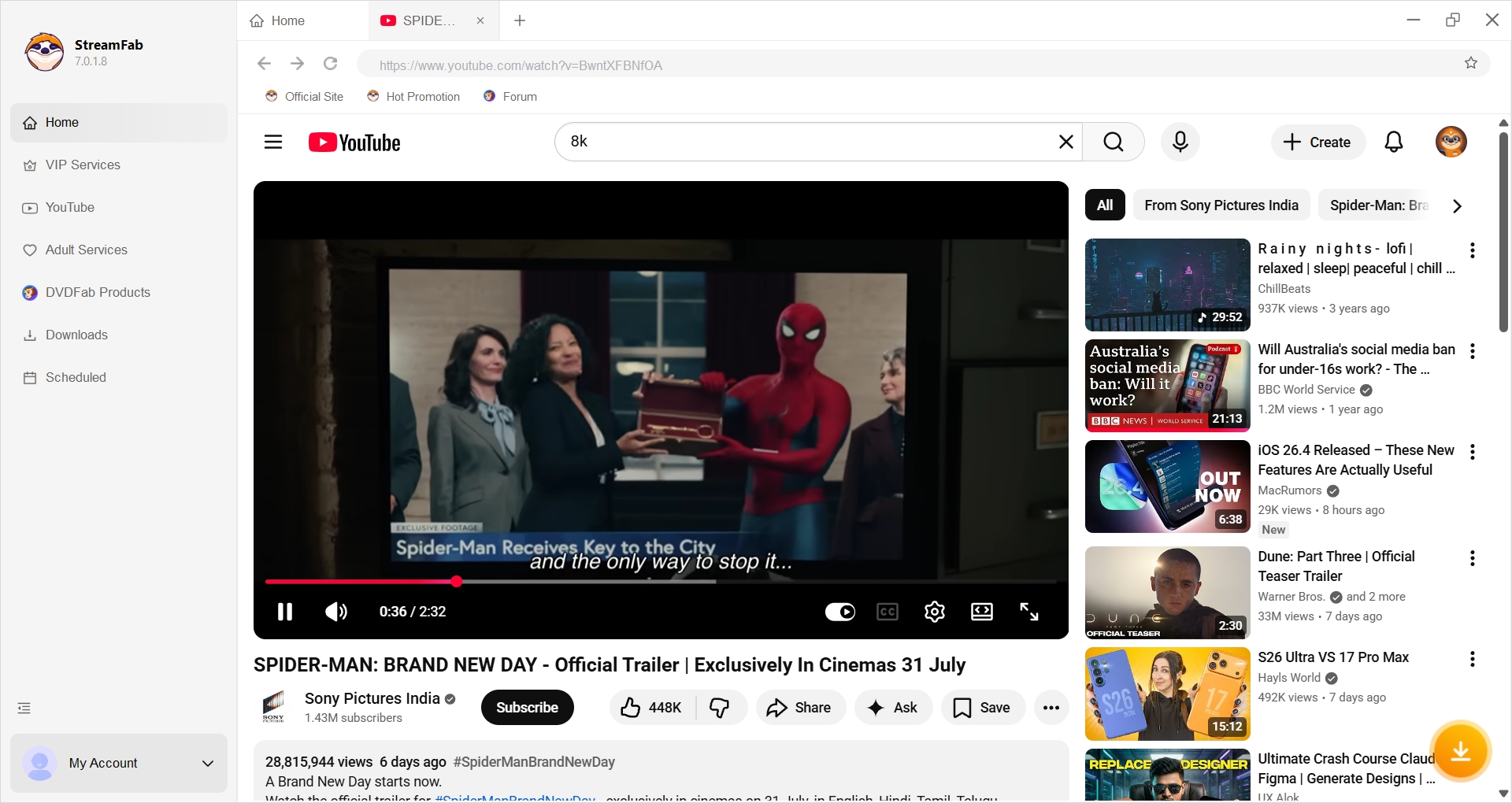Open video description more options menu
This screenshot has width=1512, height=803.
tap(1052, 707)
